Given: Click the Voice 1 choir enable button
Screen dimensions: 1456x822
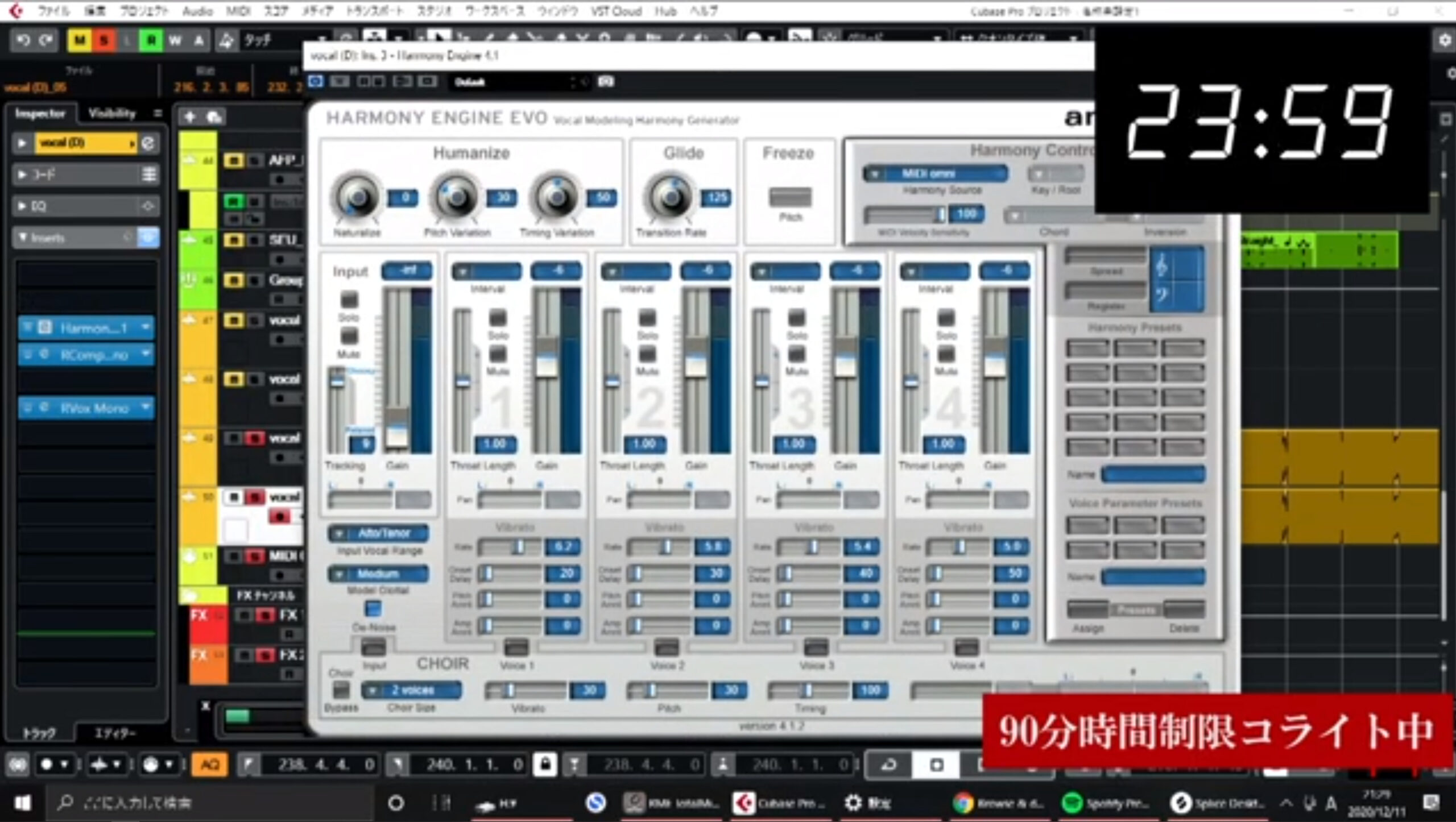Looking at the screenshot, I should tap(516, 647).
